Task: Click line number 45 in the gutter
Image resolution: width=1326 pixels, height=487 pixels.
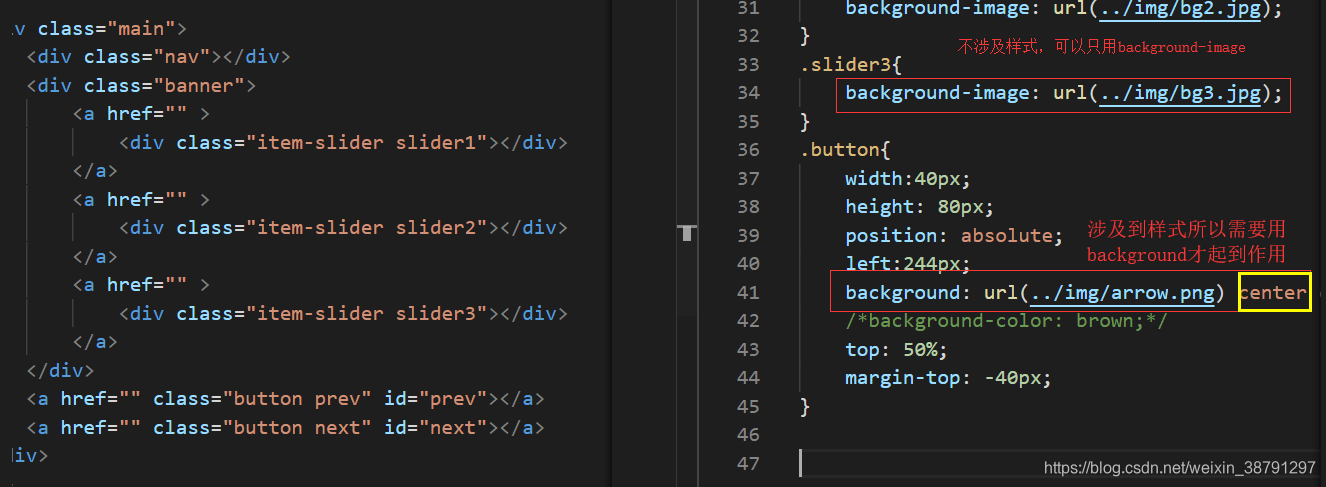Action: tap(748, 407)
